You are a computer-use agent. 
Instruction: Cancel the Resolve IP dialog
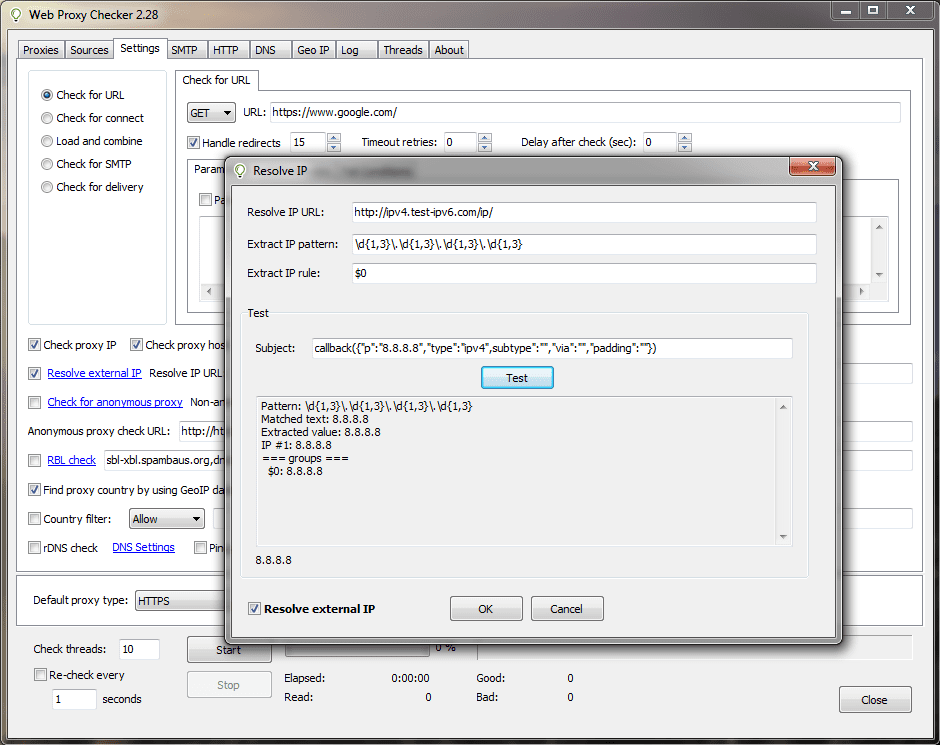[567, 609]
